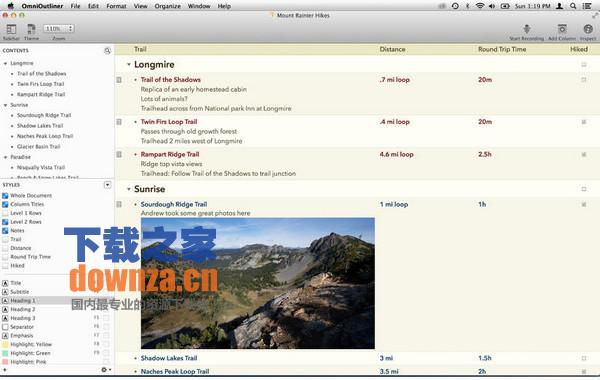Click the 4.6 mi loop distance cell
600x380 pixels.
pos(396,155)
